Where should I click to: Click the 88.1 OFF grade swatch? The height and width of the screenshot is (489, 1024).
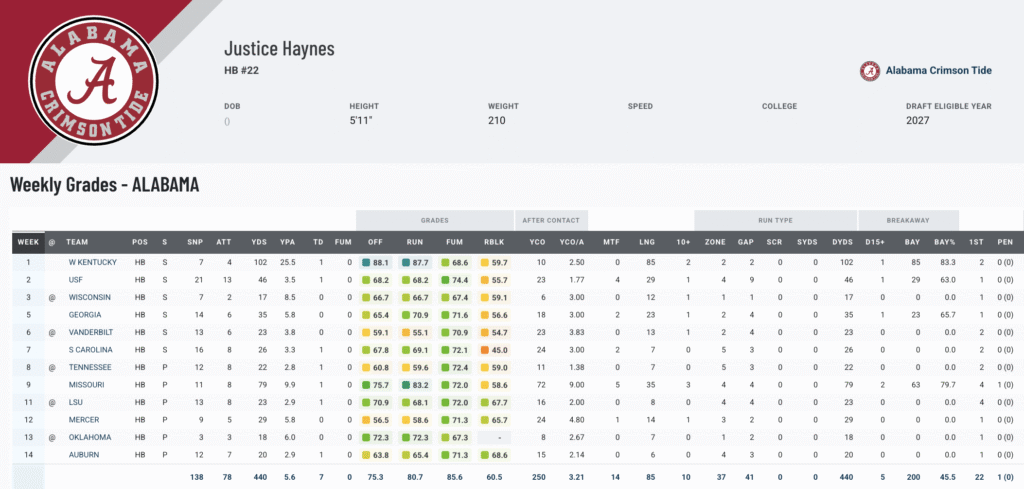366,262
